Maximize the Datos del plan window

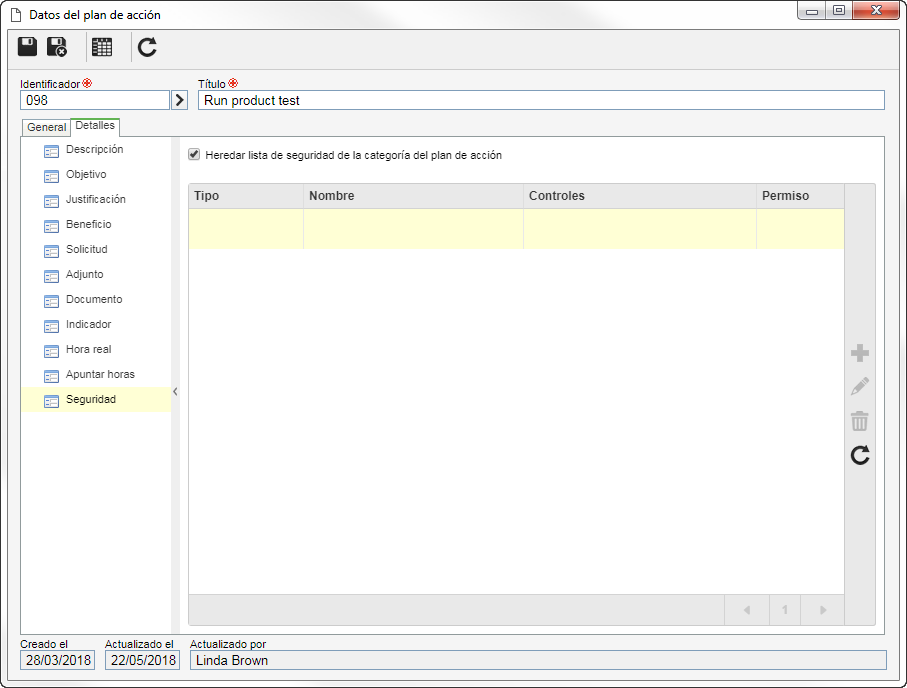click(839, 10)
